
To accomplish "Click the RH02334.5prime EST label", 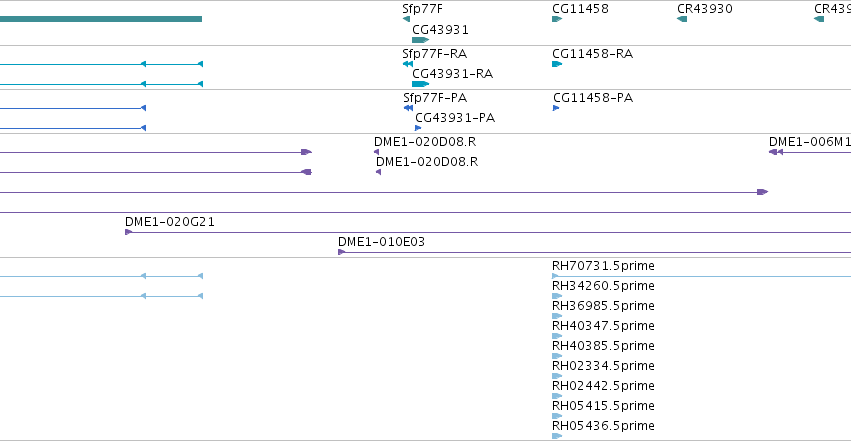I will pyautogui.click(x=603, y=366).
